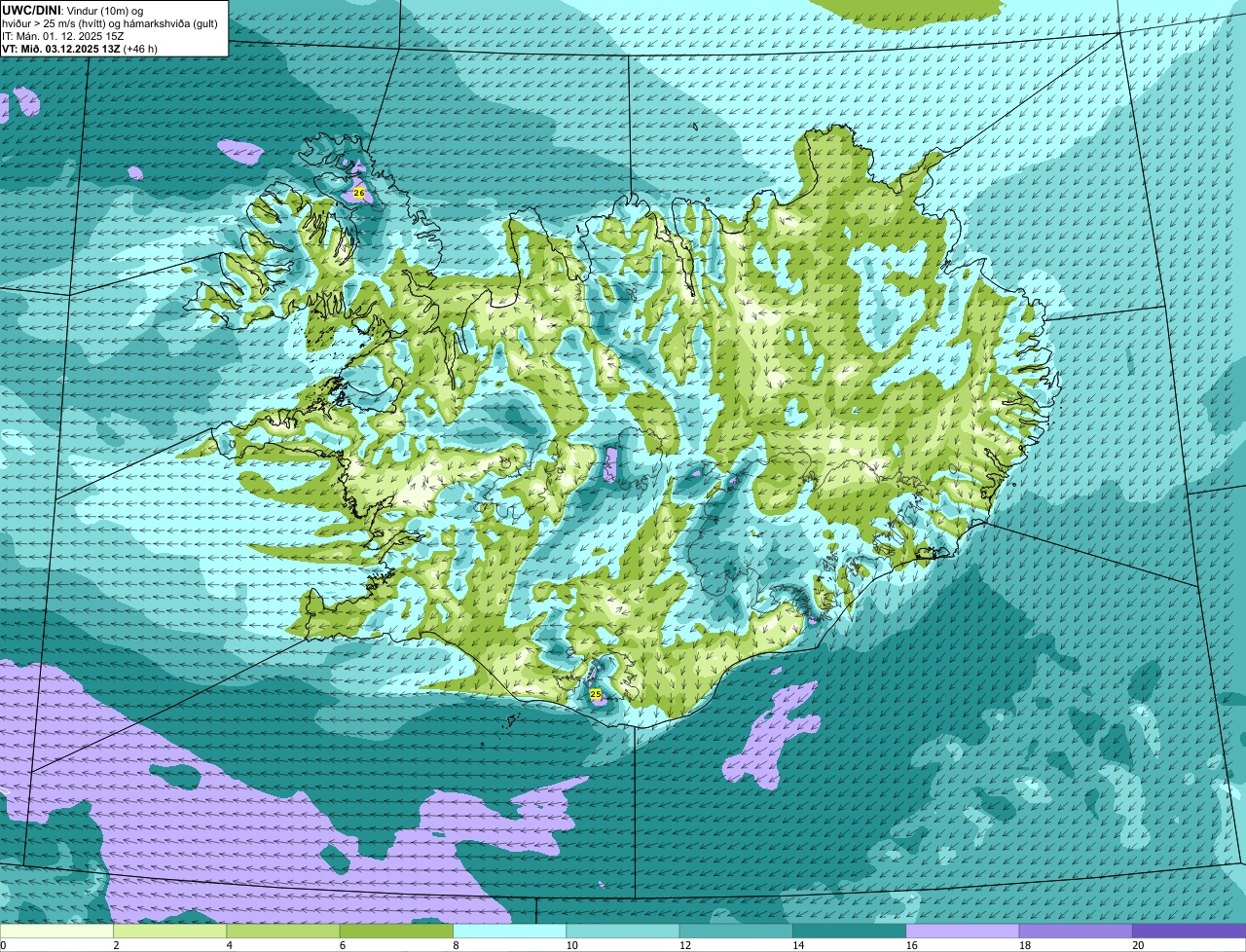1246x952 pixels.
Task: Click the yellow gust label 26 in the Westfjords
Action: pyautogui.click(x=358, y=194)
